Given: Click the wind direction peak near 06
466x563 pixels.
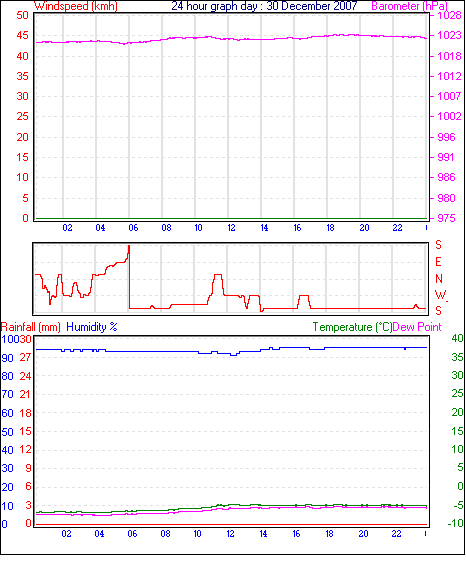Looking at the screenshot, I should coord(129,247).
